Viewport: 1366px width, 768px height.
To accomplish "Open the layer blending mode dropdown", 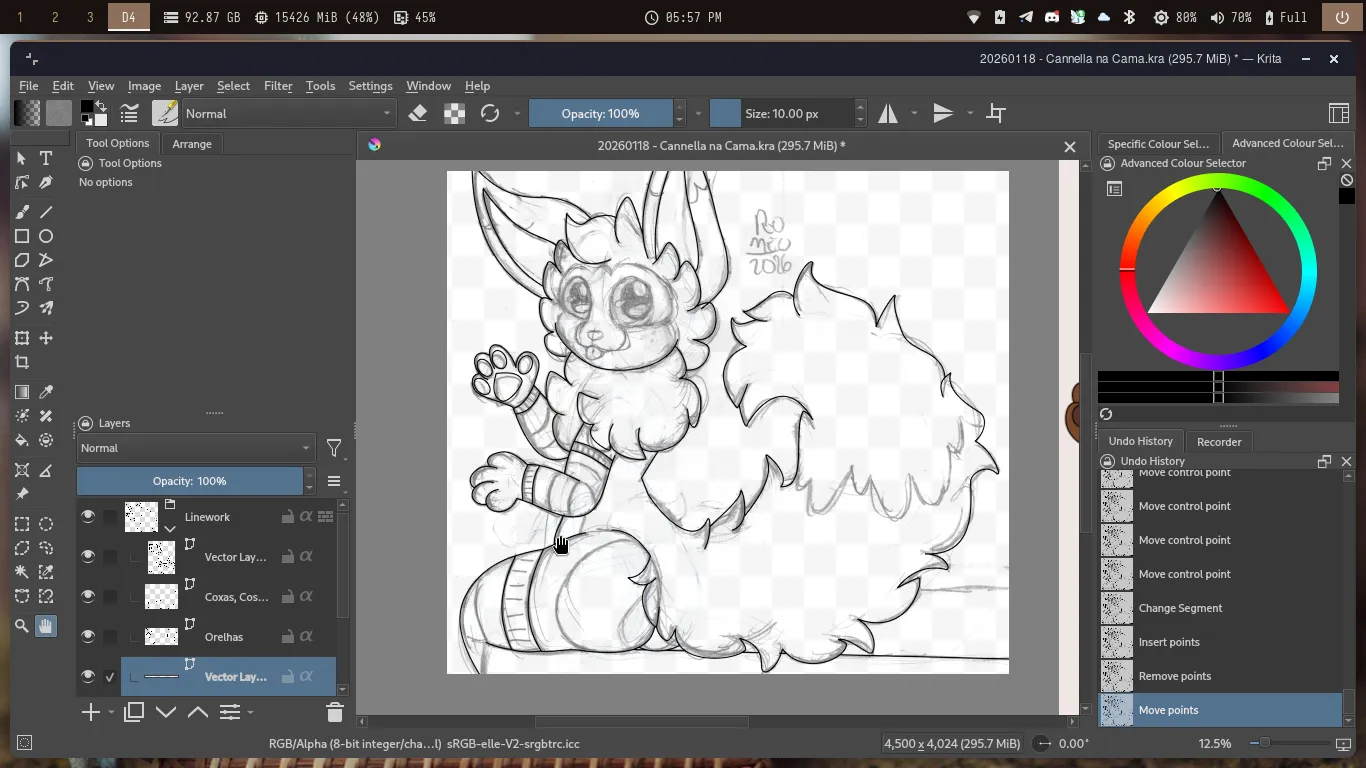I will click(x=196, y=448).
